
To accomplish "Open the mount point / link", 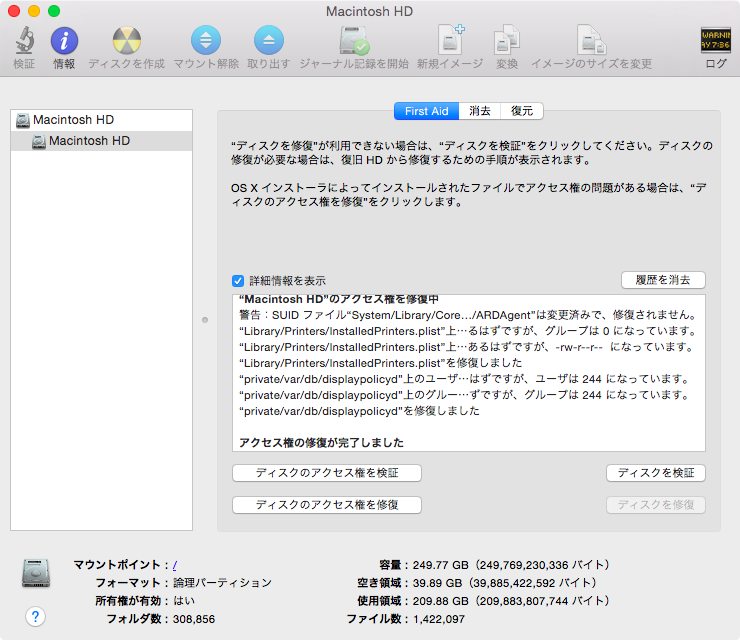I will coord(175,565).
